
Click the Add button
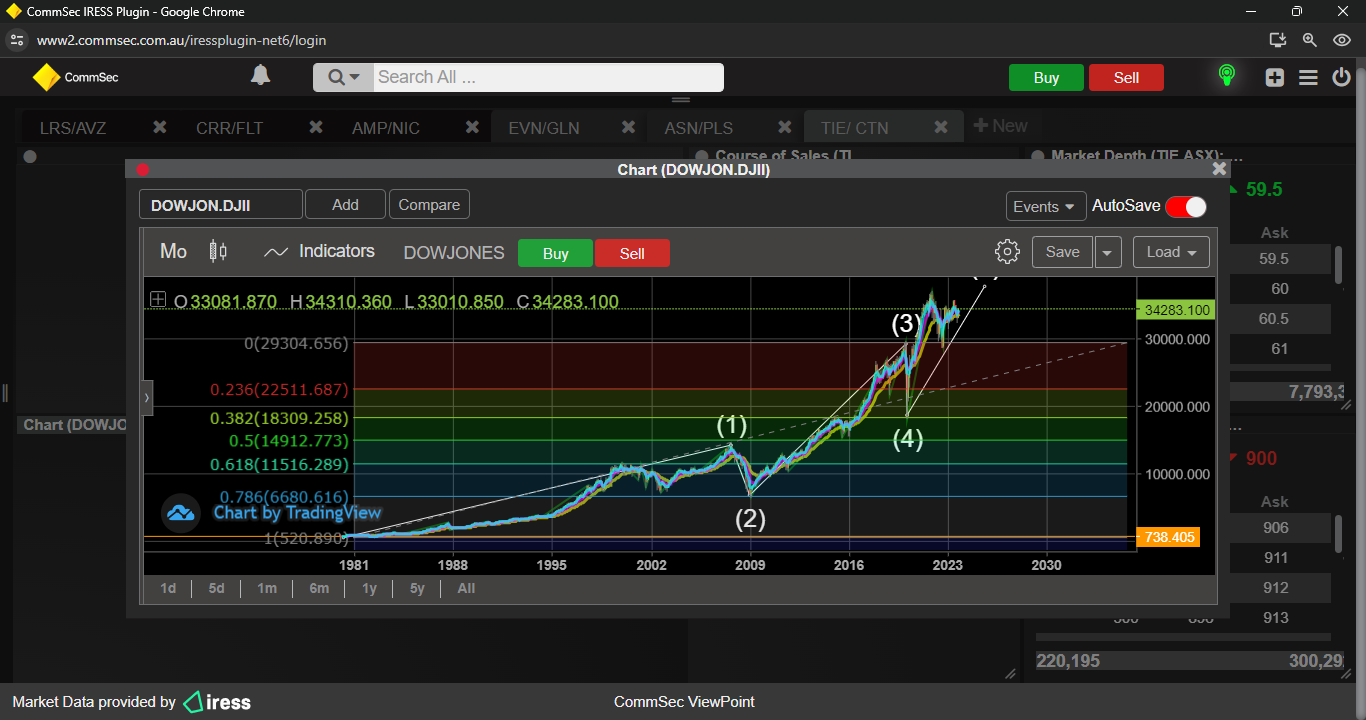point(345,204)
